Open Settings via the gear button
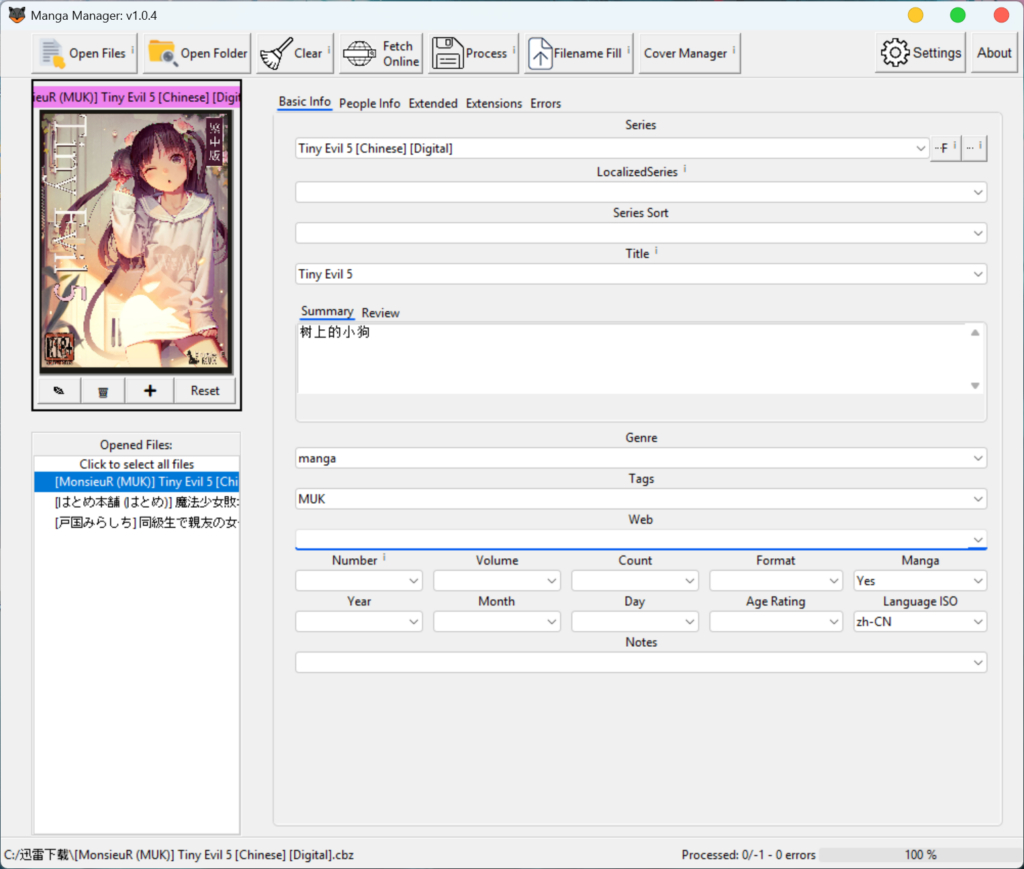1024x869 pixels. (x=920, y=53)
